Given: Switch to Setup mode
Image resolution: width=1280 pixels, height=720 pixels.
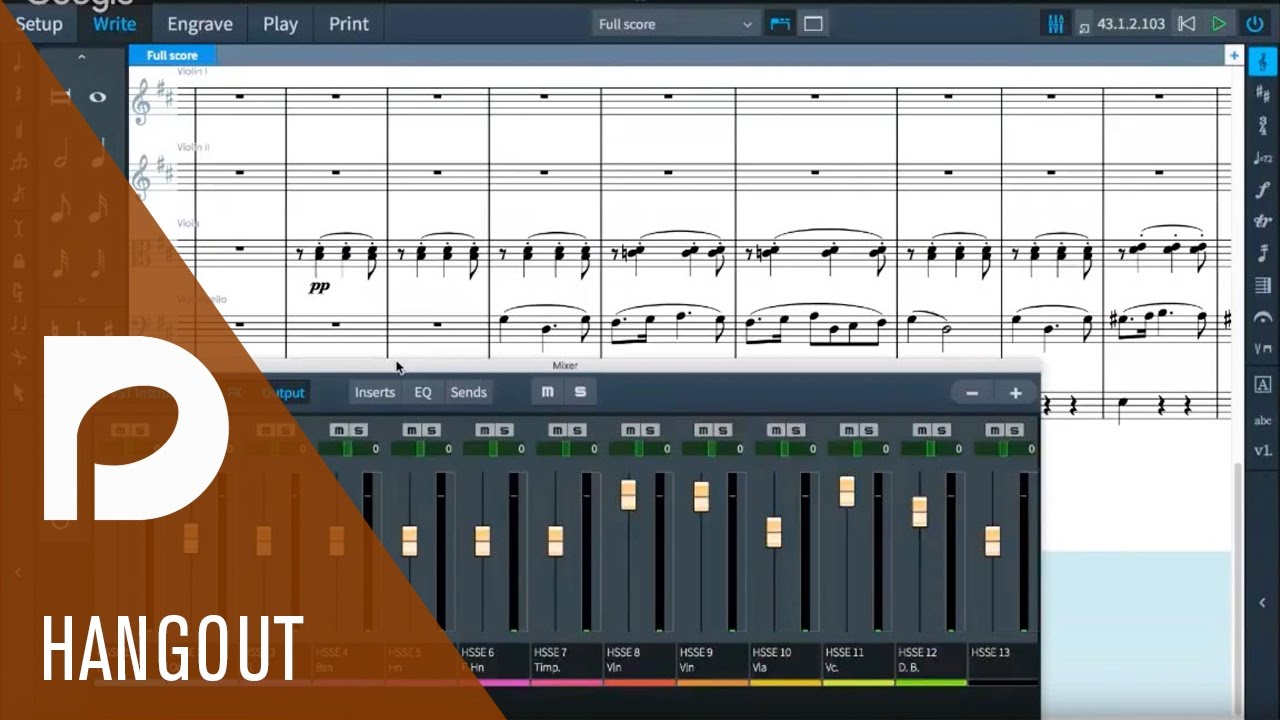Looking at the screenshot, I should click(39, 24).
